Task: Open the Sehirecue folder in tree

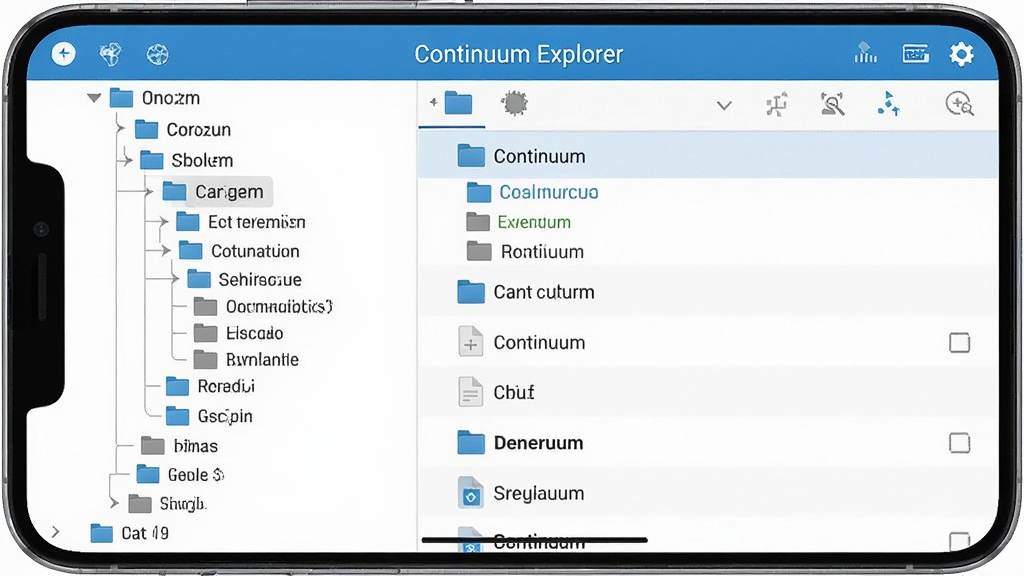Action: tap(245, 280)
